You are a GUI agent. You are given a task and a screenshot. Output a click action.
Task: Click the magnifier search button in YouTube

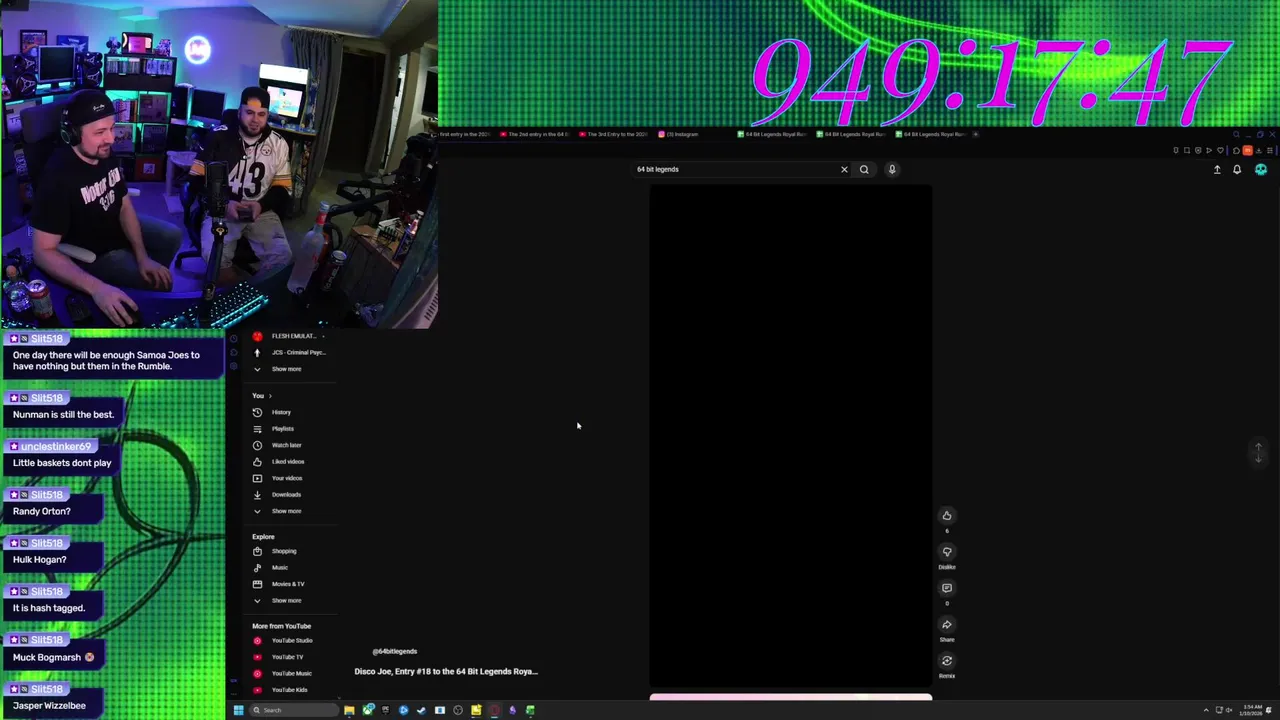click(864, 169)
